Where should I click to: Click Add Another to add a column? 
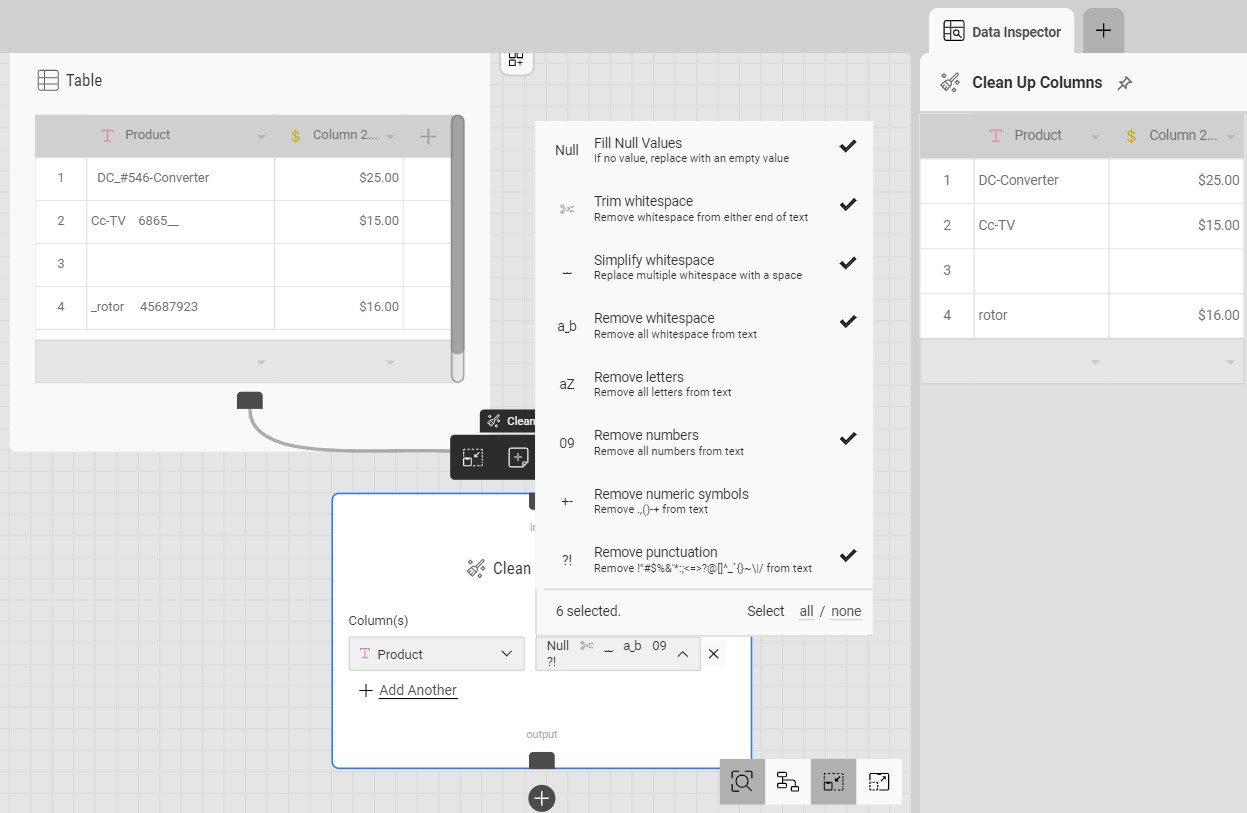[x=408, y=690]
